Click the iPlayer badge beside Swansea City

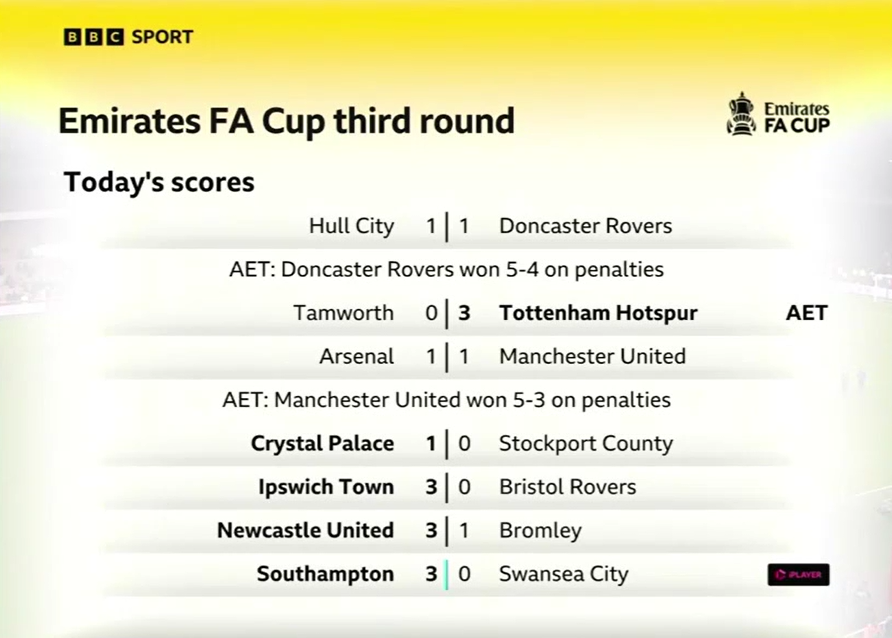click(x=798, y=574)
